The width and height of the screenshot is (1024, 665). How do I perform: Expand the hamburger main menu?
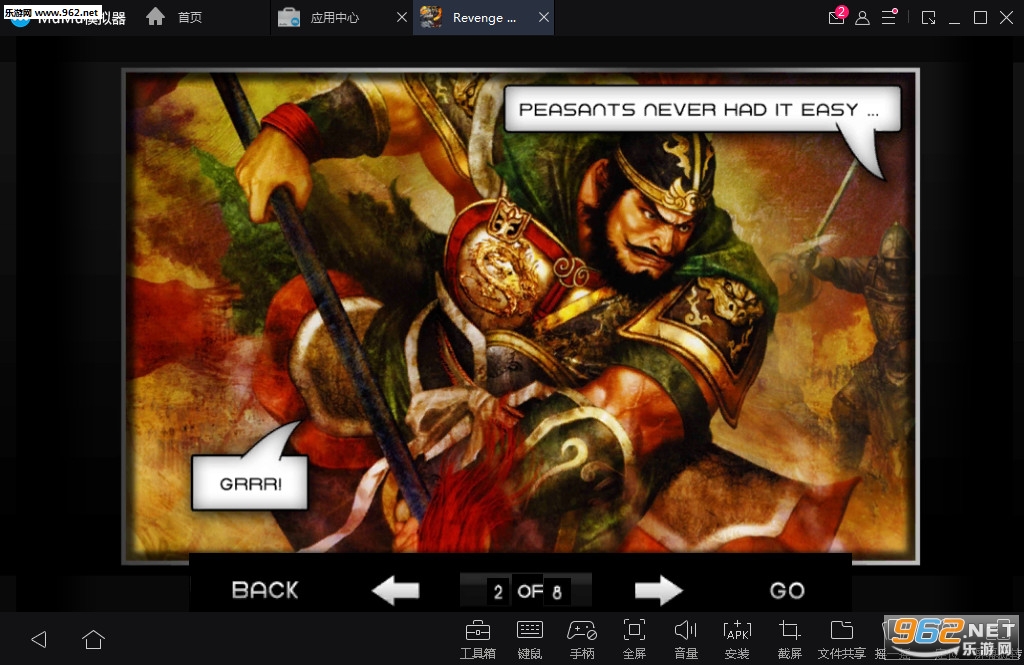click(x=888, y=17)
